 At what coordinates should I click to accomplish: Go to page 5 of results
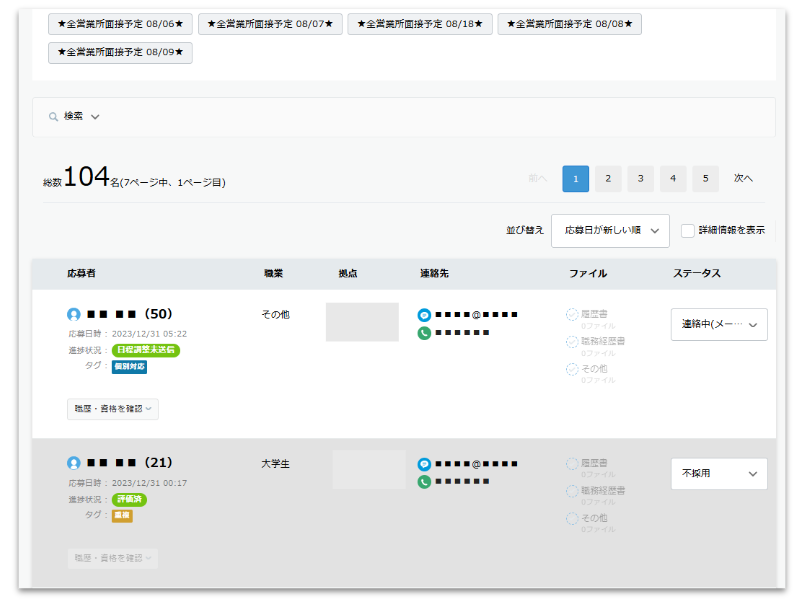tap(705, 179)
